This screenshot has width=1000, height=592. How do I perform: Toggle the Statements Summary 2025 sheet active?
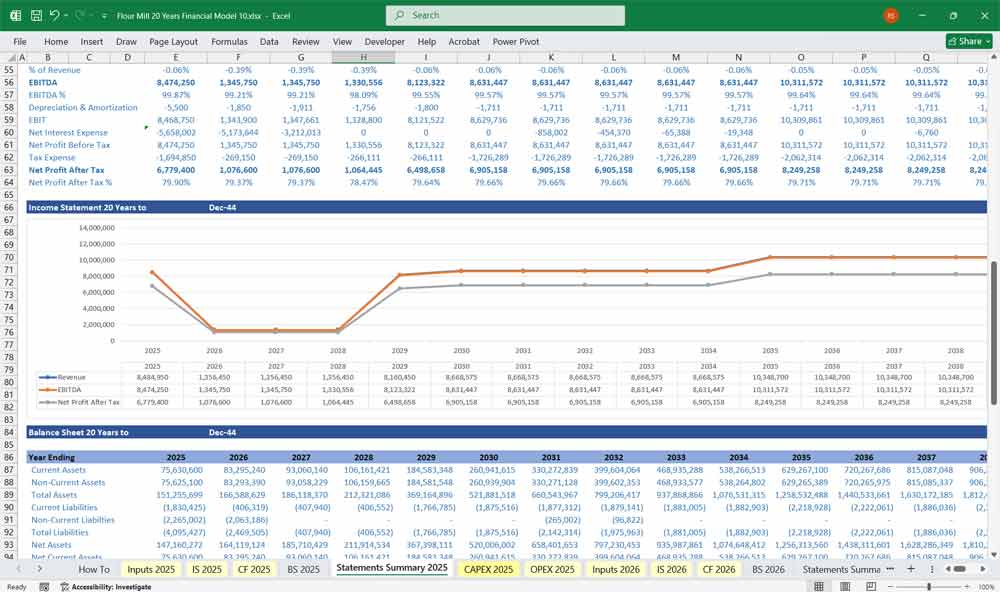coord(390,568)
